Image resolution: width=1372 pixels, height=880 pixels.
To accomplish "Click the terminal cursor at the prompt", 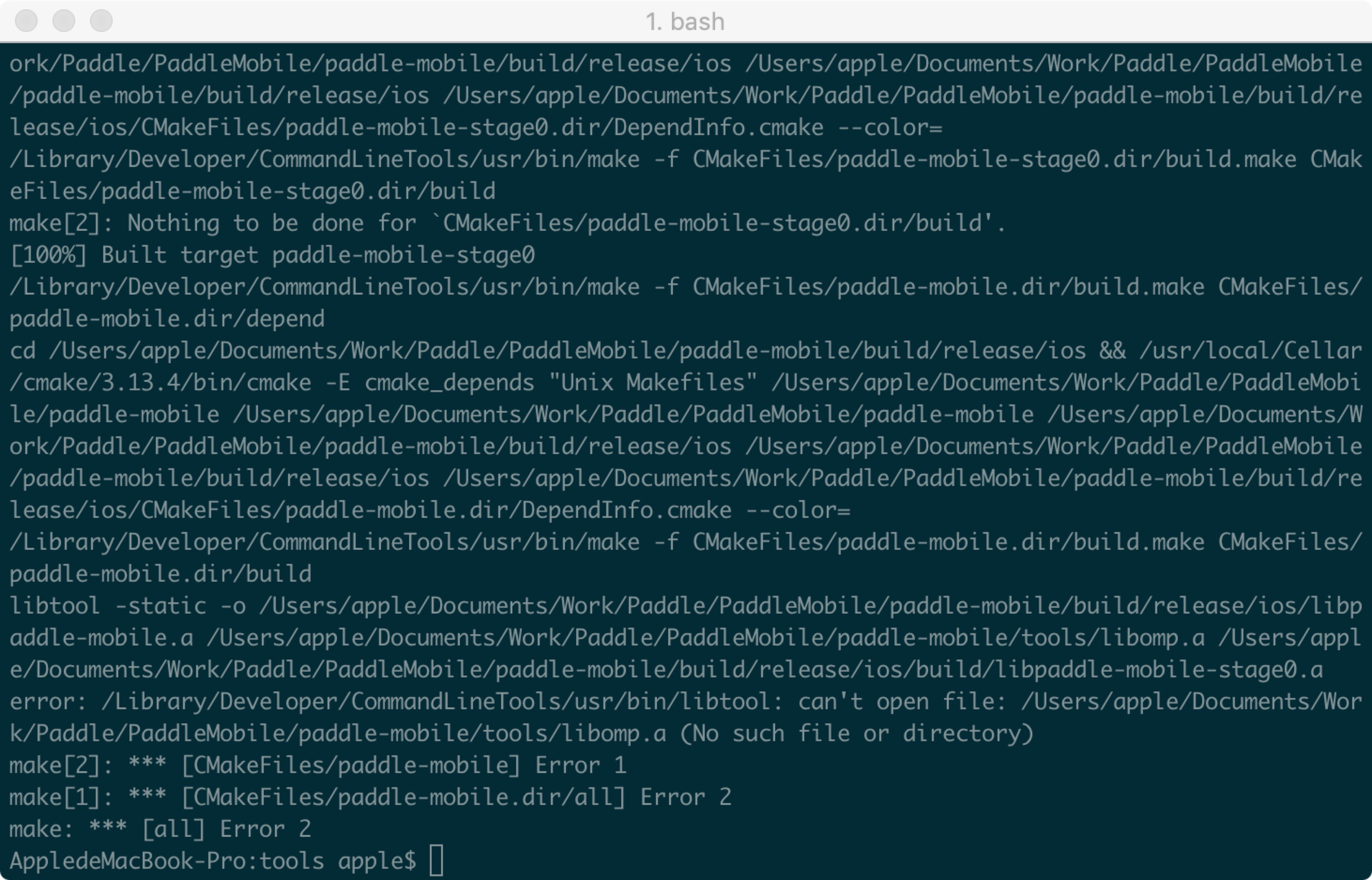I will tap(437, 861).
